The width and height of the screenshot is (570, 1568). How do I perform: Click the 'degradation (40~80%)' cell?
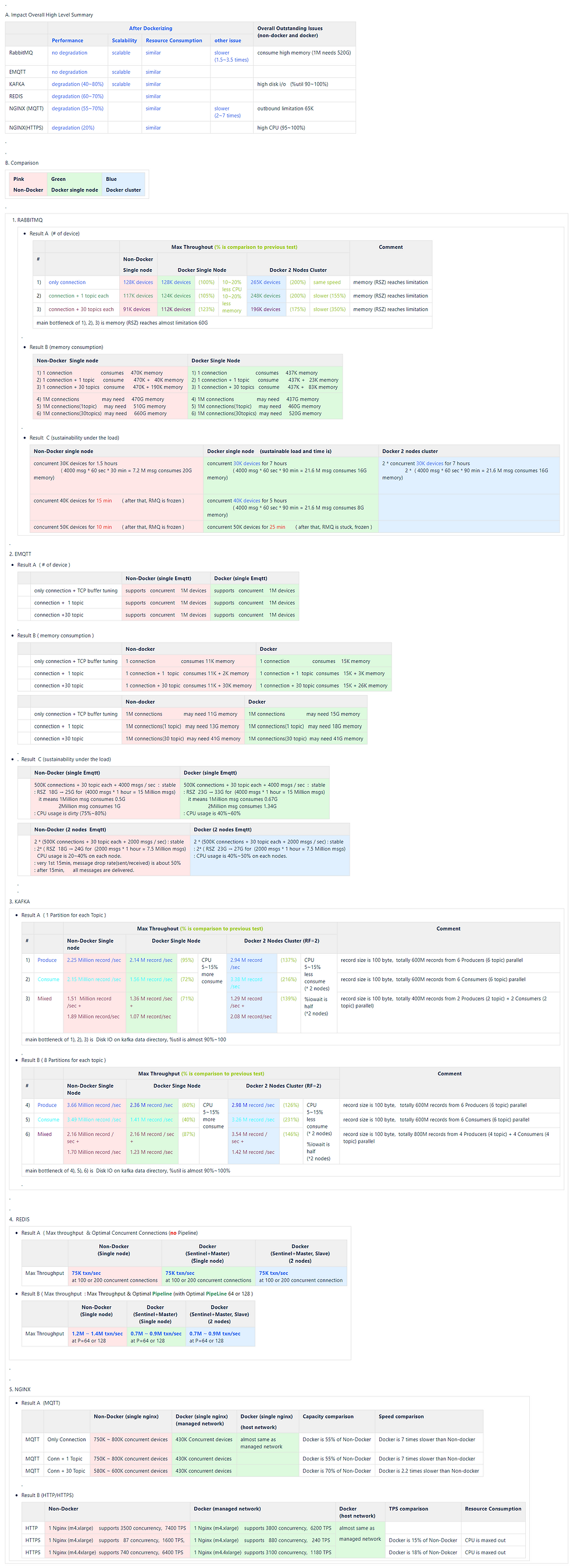coord(77,84)
